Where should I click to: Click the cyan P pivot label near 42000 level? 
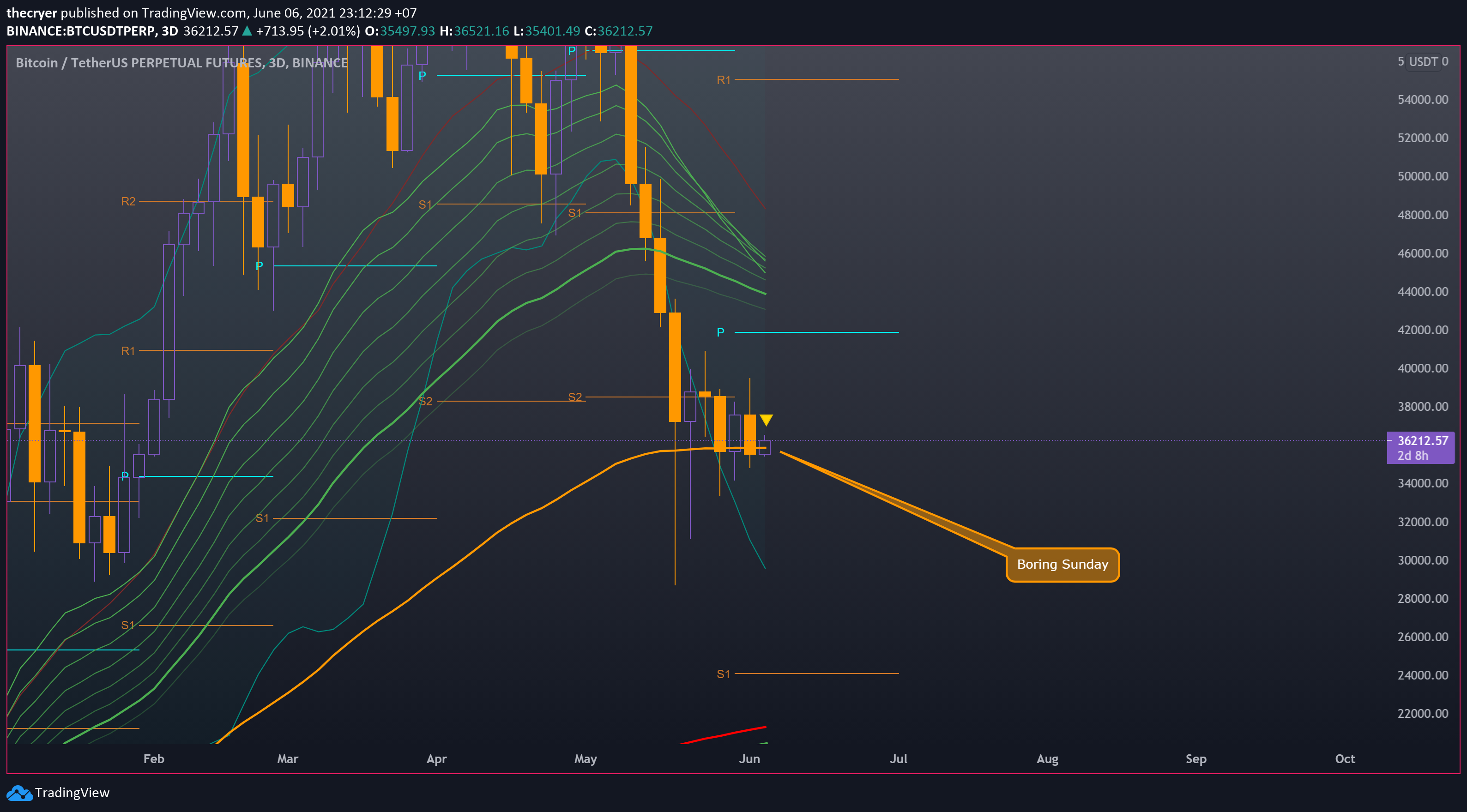click(720, 332)
